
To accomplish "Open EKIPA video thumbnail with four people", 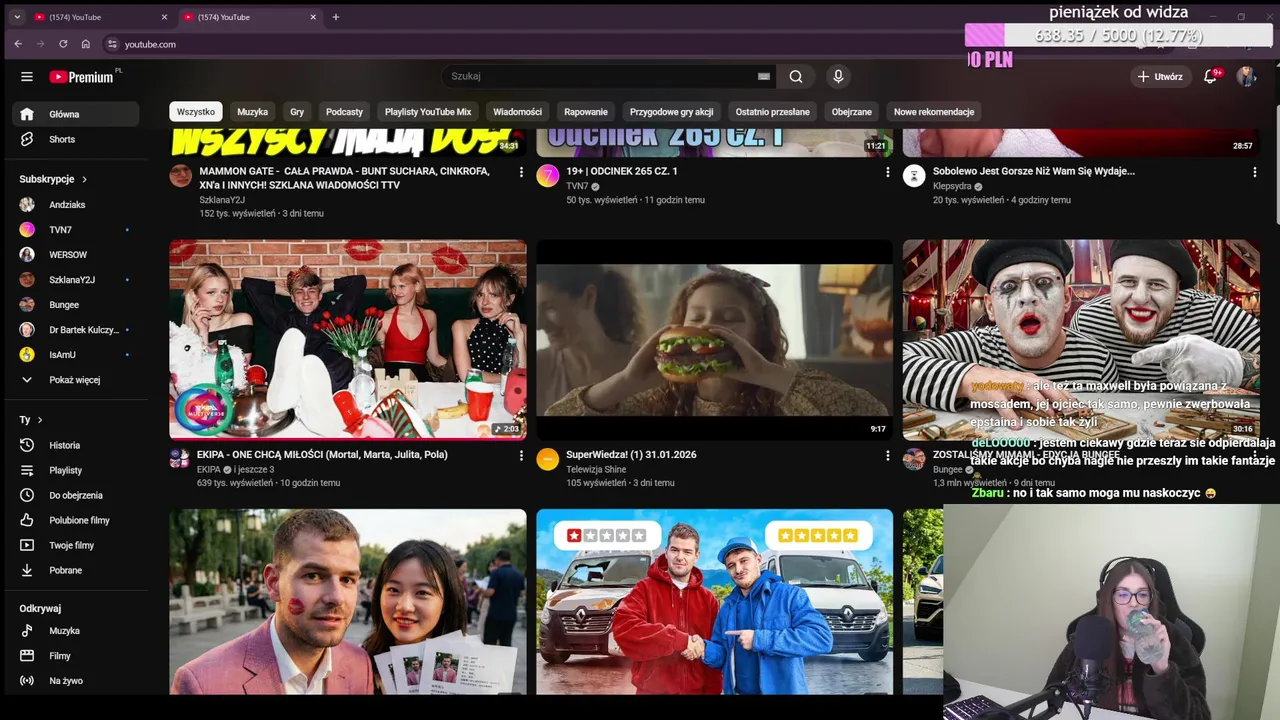I will pos(348,340).
